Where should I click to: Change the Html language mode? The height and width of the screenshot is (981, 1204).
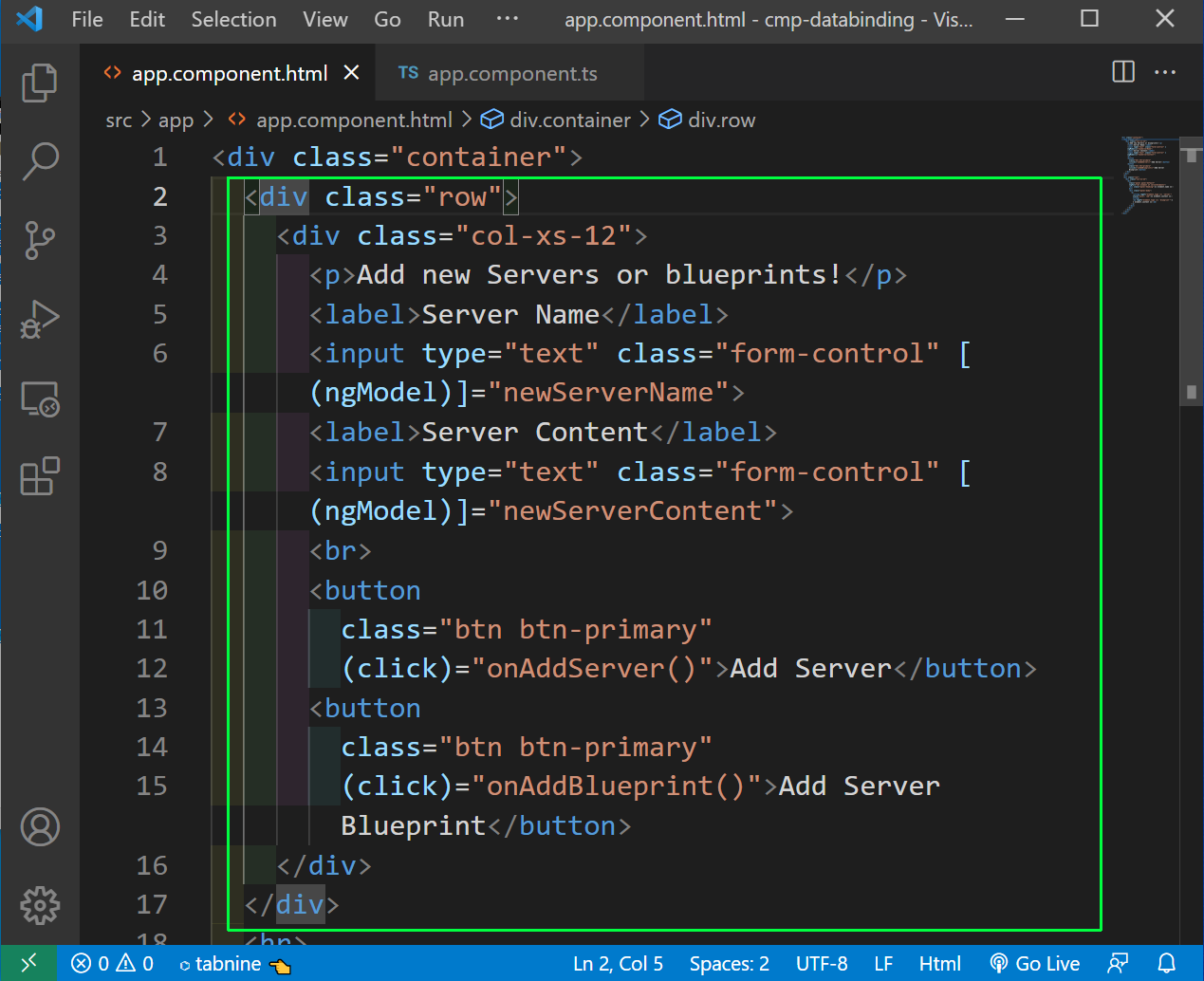[x=939, y=964]
